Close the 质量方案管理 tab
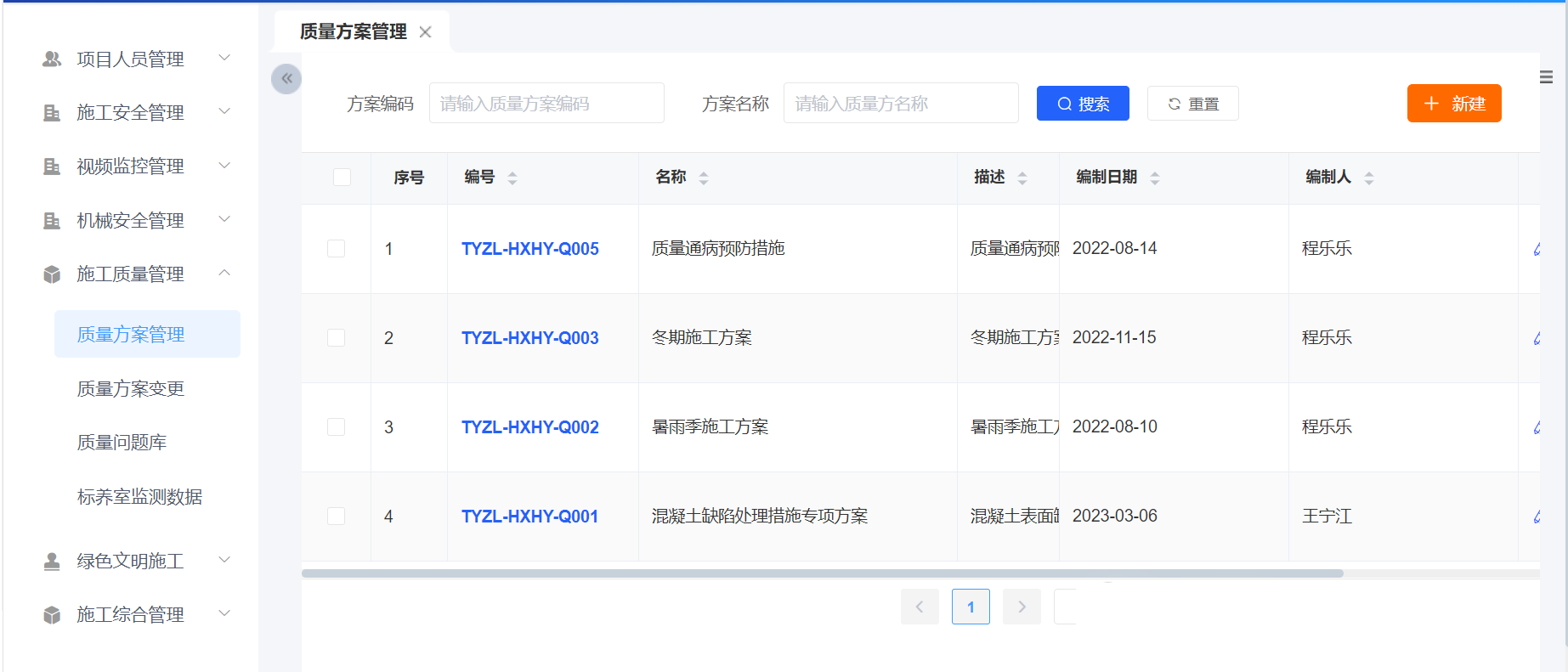The image size is (1568, 672). point(426,32)
